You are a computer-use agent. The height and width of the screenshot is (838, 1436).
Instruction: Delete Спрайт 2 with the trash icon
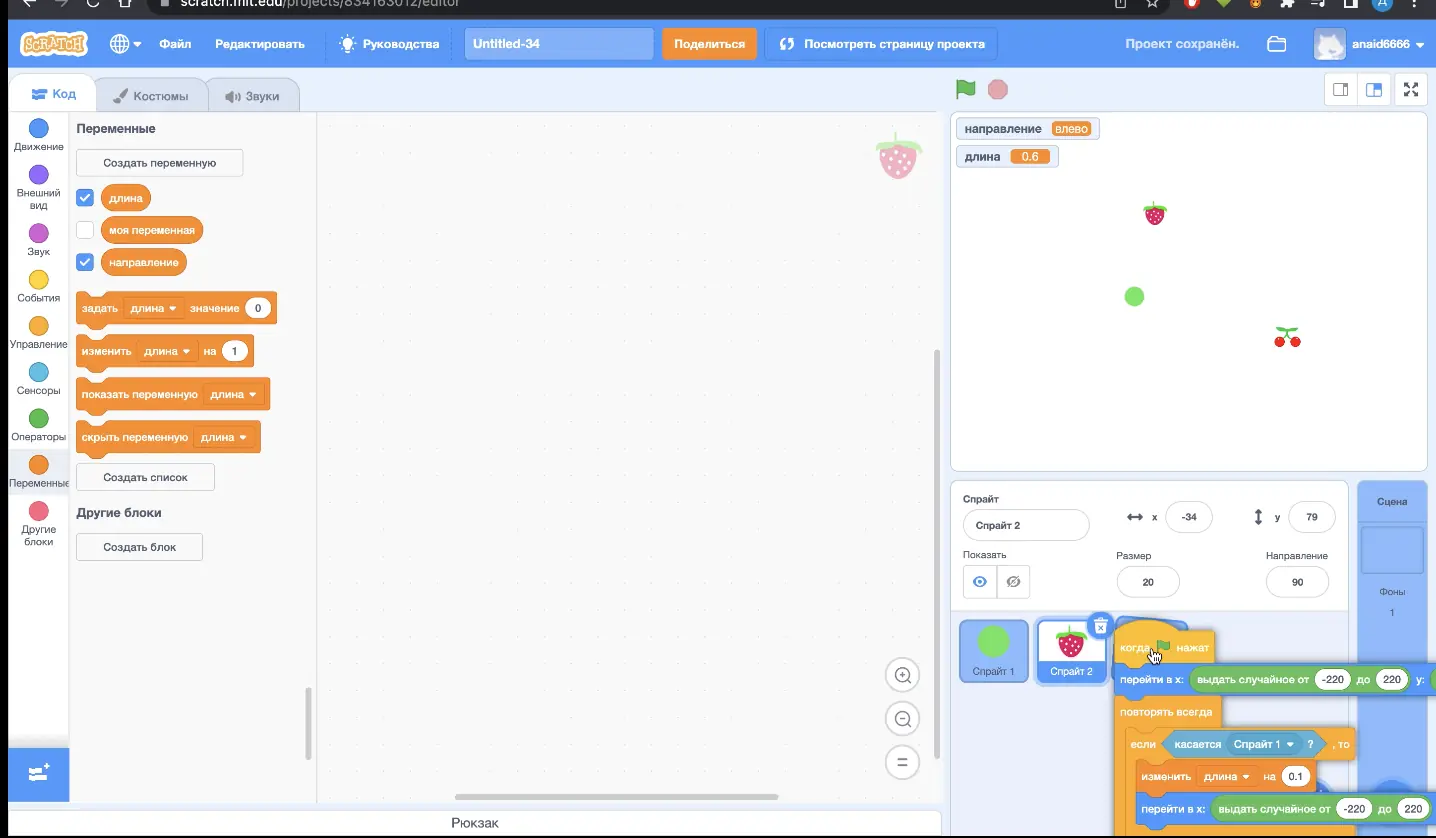pyautogui.click(x=1101, y=626)
